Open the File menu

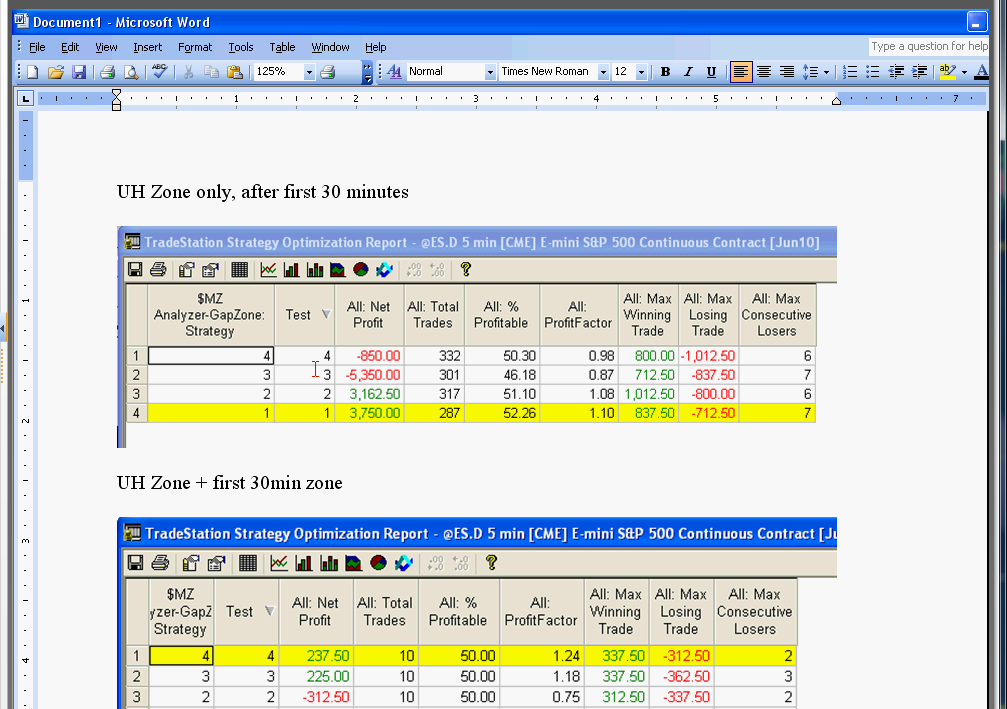(x=37, y=47)
